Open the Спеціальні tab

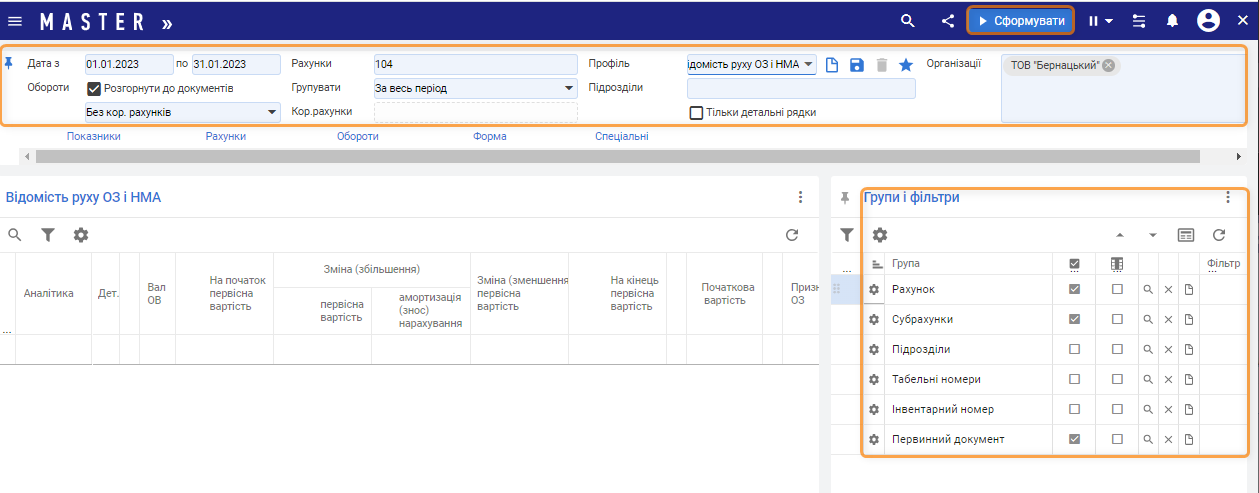click(621, 136)
